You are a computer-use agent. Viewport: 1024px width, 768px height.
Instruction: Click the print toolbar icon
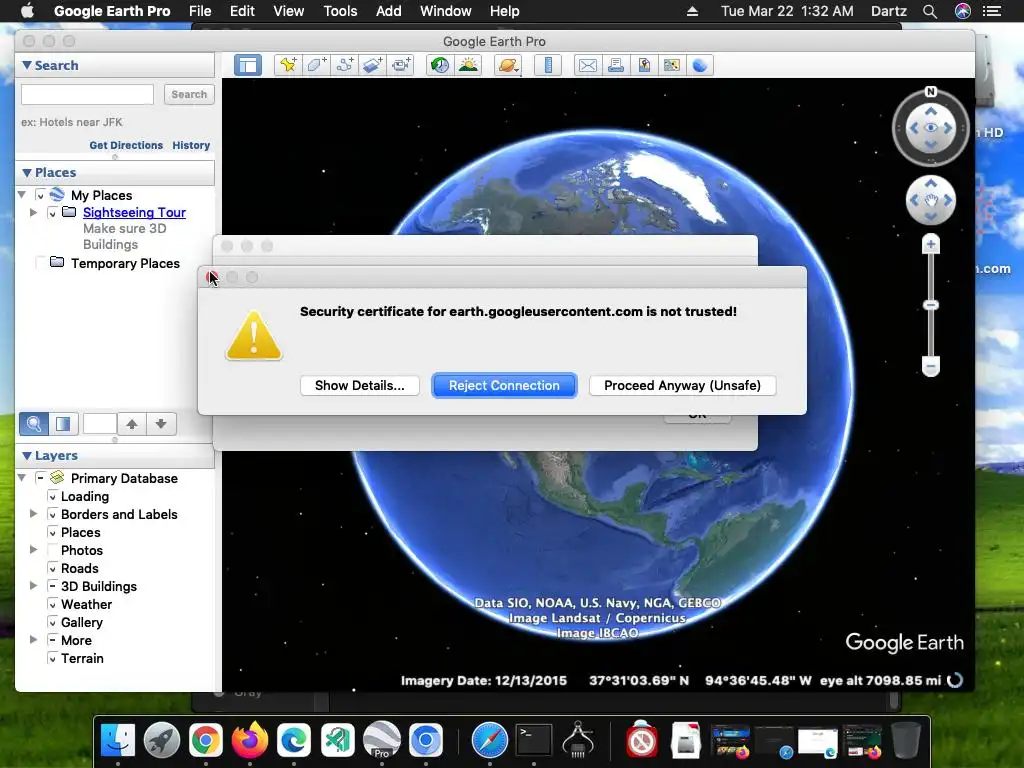pos(616,65)
